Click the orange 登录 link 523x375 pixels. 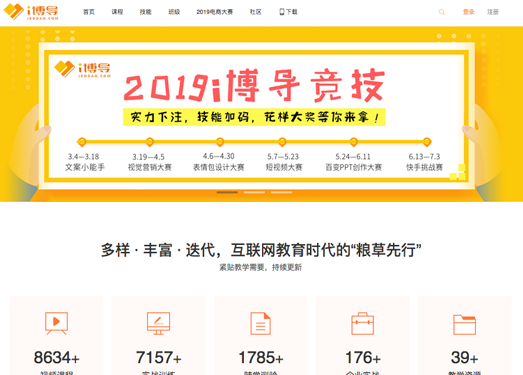click(469, 12)
